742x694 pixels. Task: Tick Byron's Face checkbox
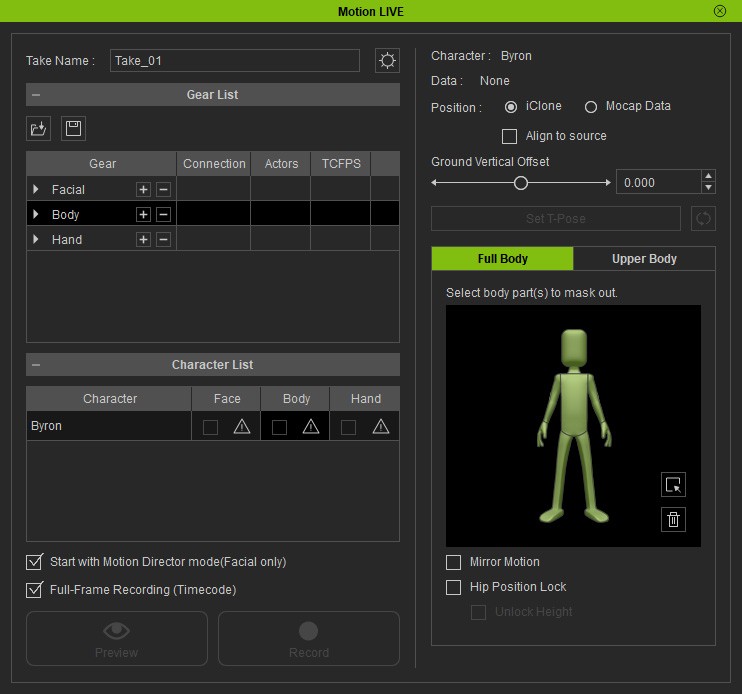coord(210,428)
